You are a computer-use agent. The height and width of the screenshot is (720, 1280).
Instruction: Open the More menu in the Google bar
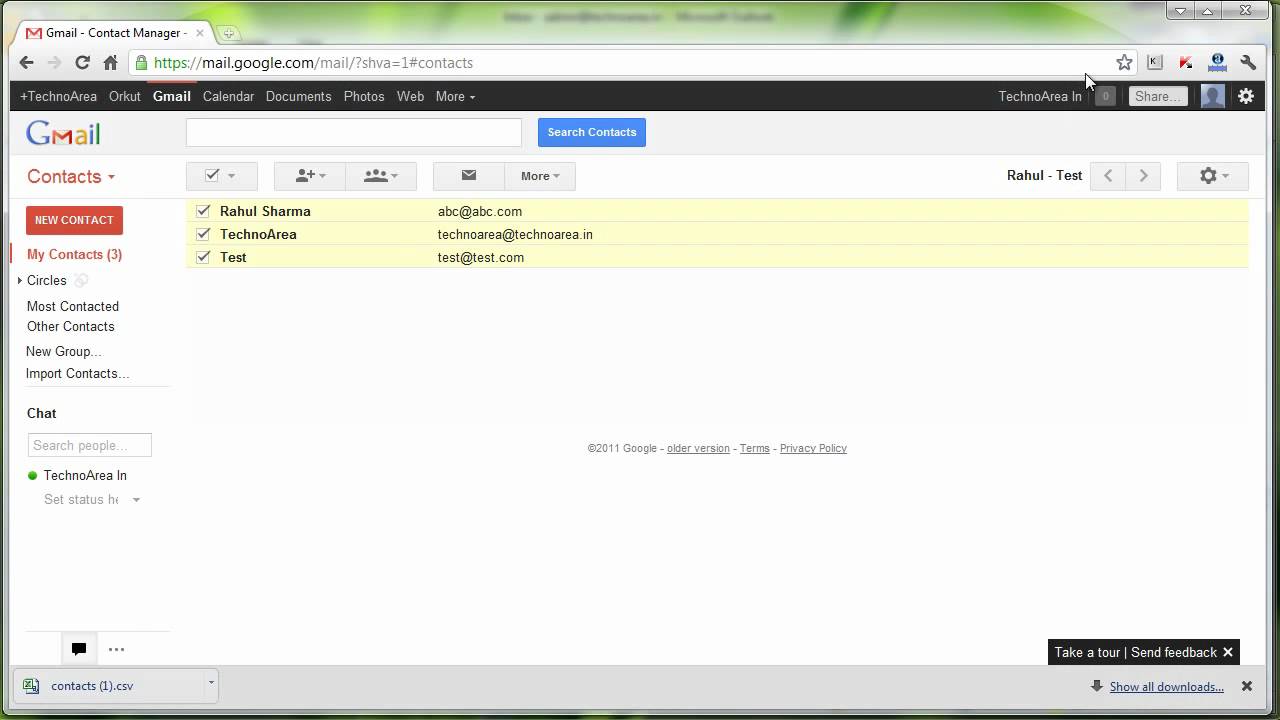coord(455,96)
